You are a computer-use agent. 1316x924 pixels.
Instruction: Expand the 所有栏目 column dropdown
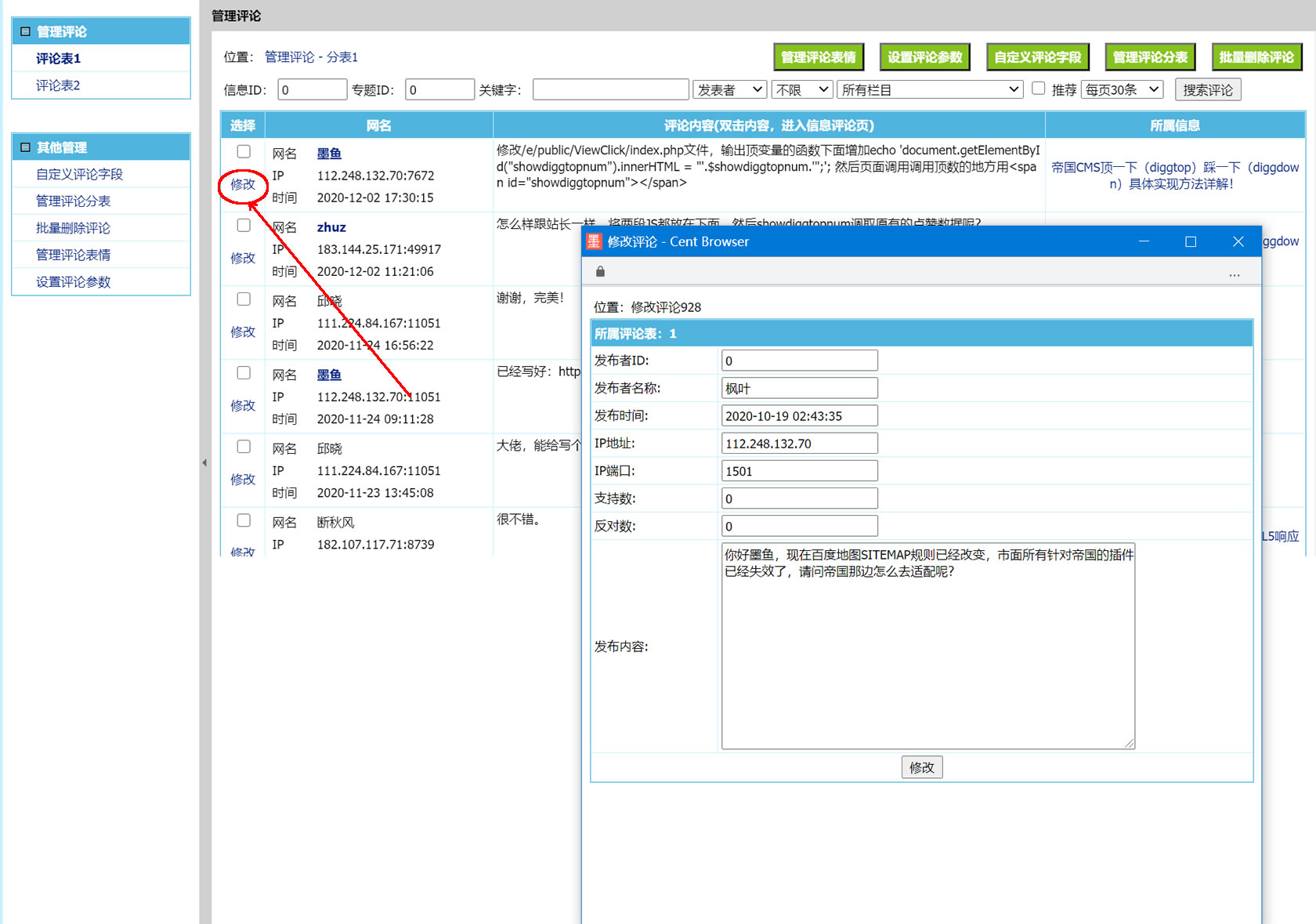tap(930, 90)
